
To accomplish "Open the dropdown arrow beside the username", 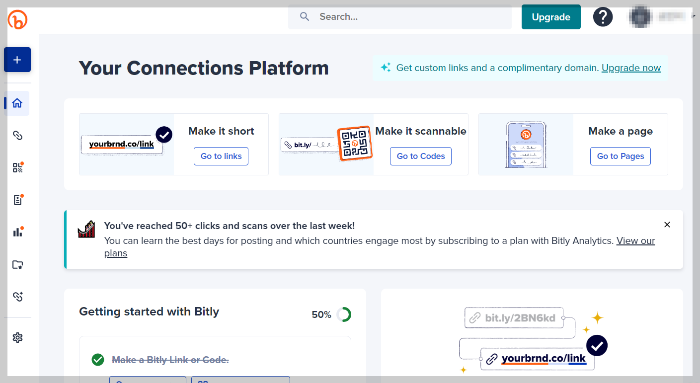I will pyautogui.click(x=694, y=16).
